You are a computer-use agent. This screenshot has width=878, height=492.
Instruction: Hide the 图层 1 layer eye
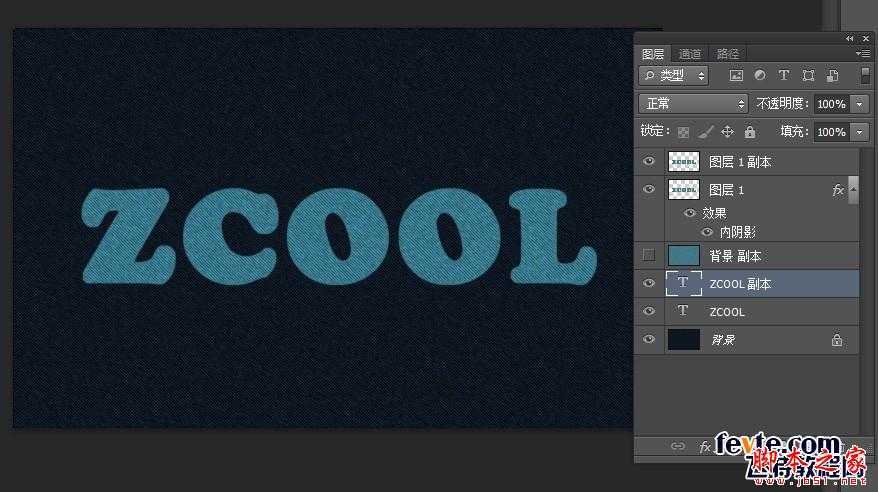coord(648,189)
